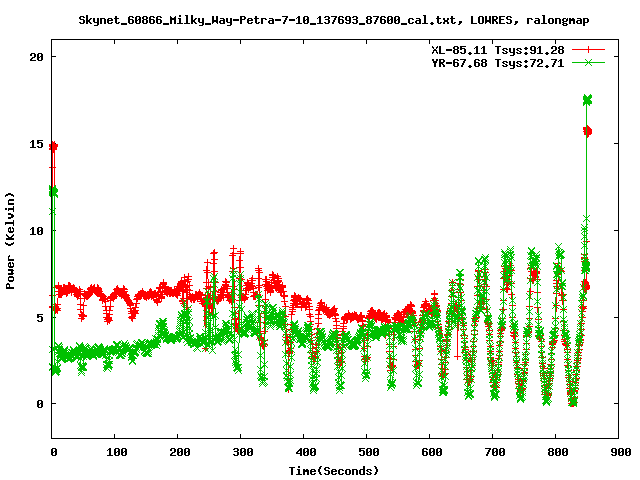Click the y-axis tick label 0
The image size is (640, 480).
coord(40,404)
